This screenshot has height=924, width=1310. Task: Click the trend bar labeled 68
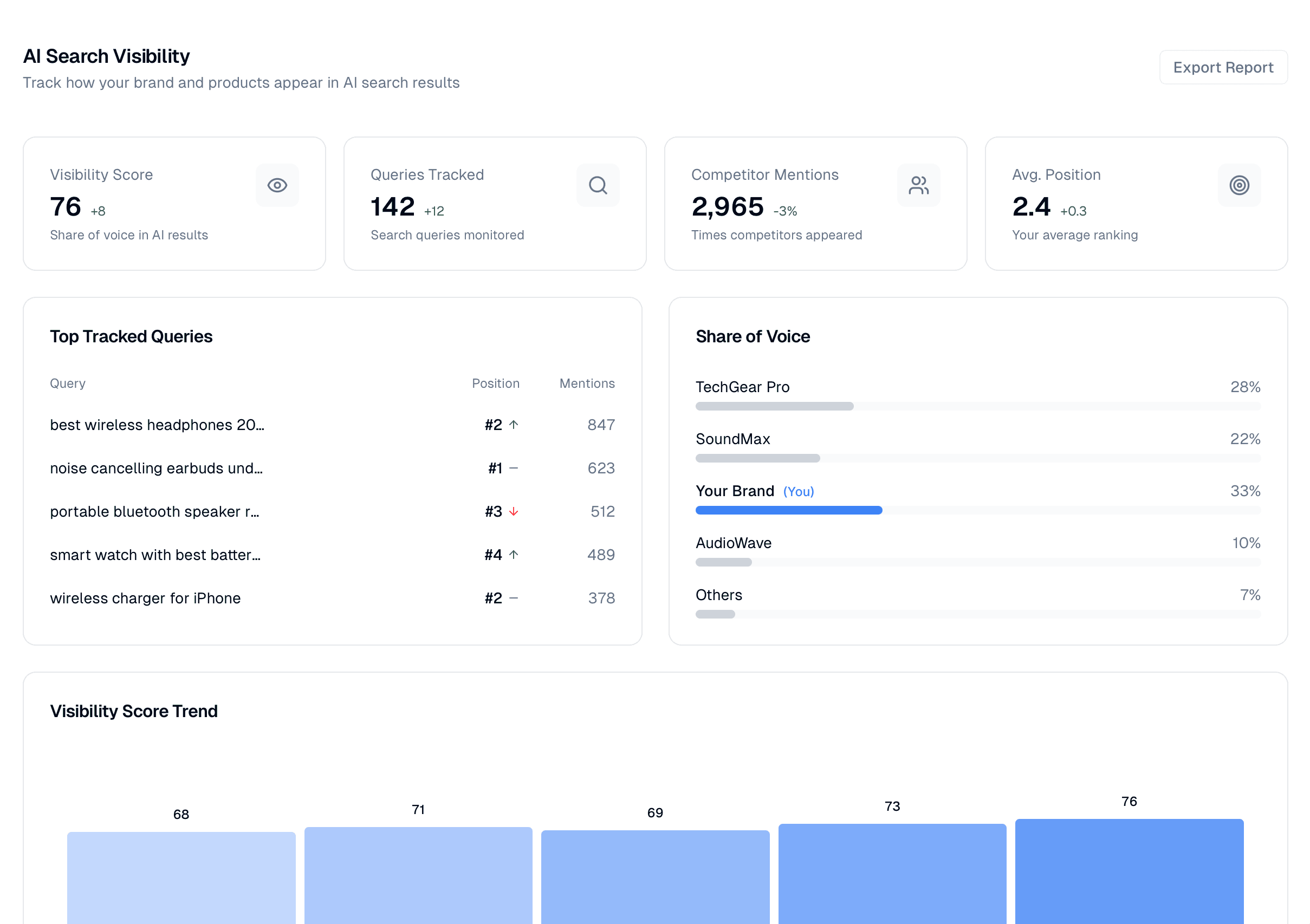(x=181, y=878)
